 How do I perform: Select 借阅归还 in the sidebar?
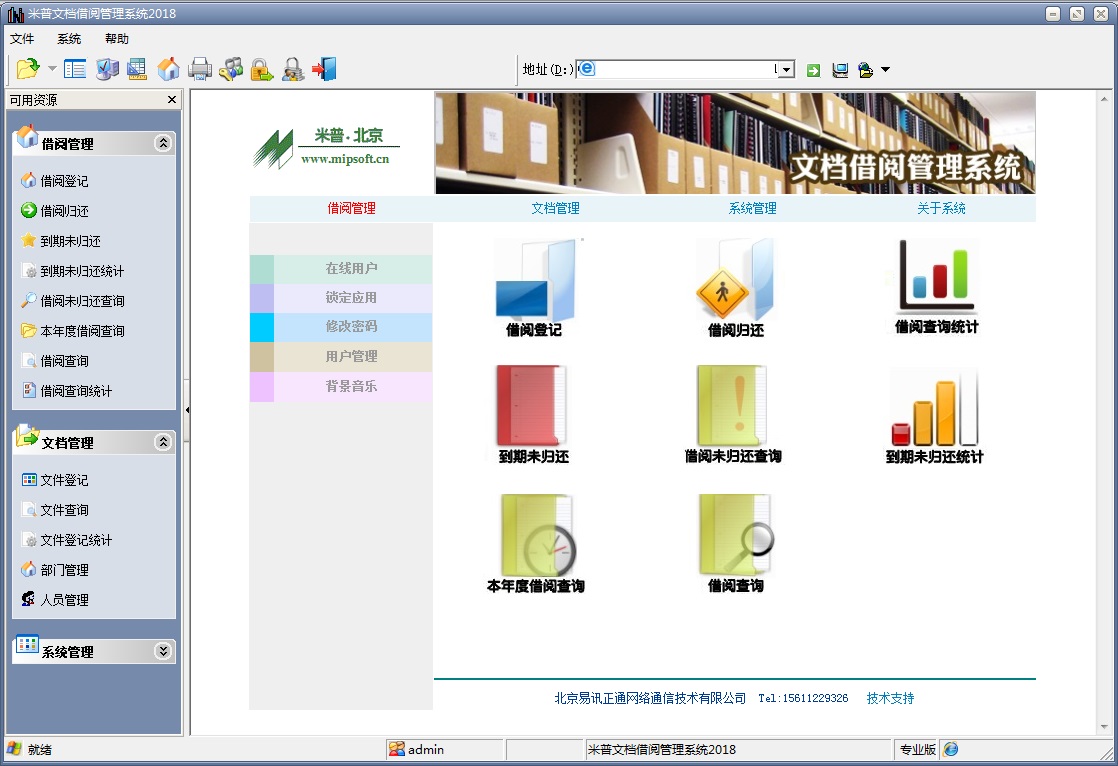pyautogui.click(x=55, y=211)
